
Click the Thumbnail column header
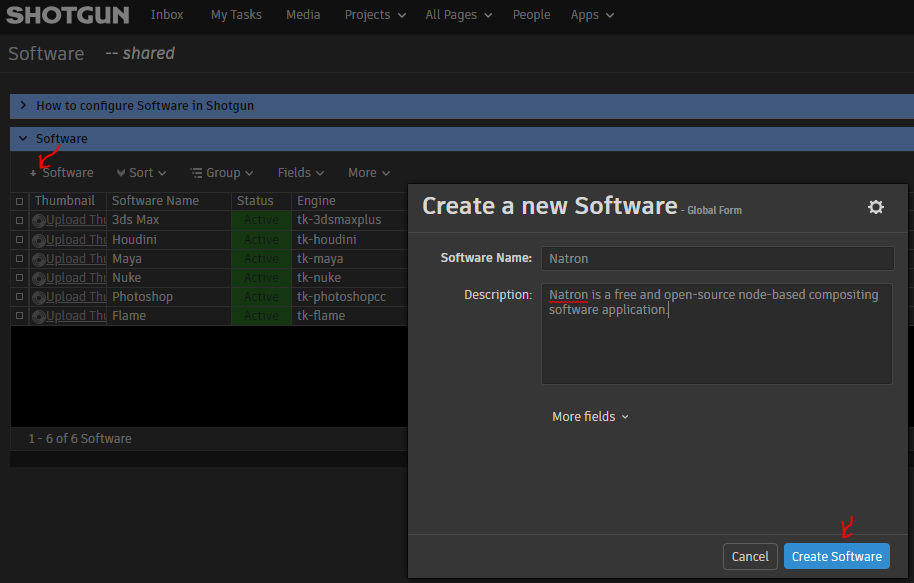click(68, 201)
